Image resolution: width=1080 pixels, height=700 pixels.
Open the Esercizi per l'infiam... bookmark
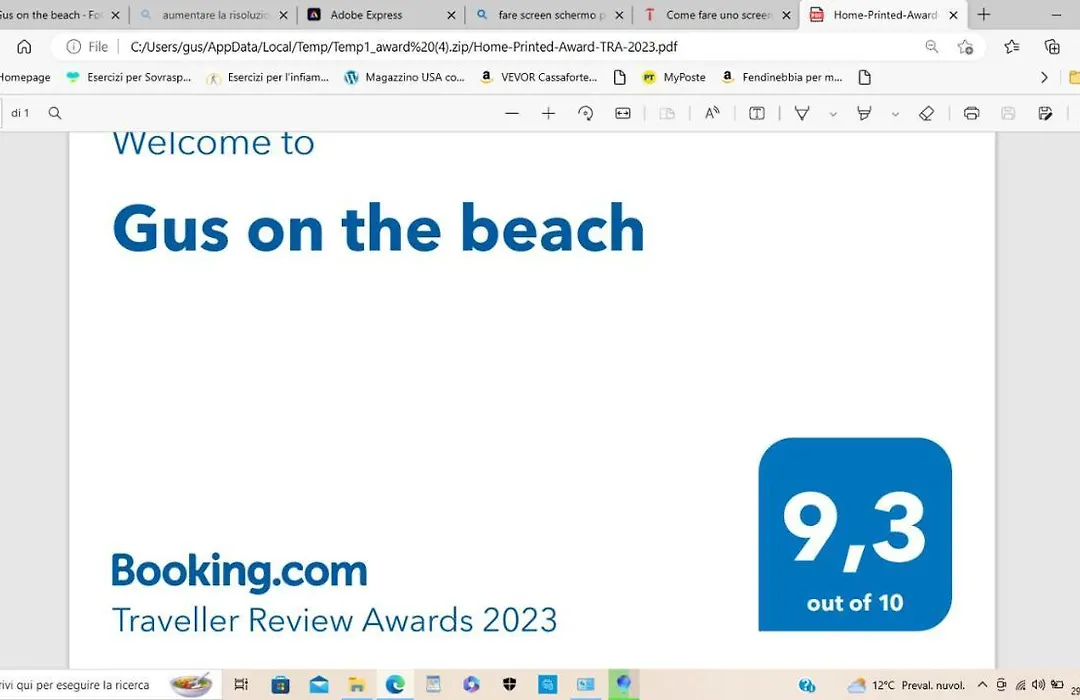click(268, 77)
